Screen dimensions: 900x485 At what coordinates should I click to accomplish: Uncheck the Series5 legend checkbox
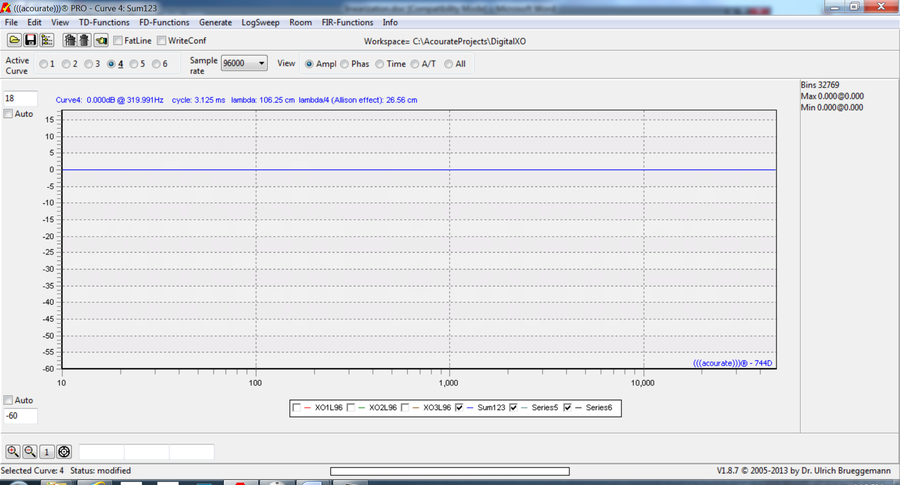513,408
